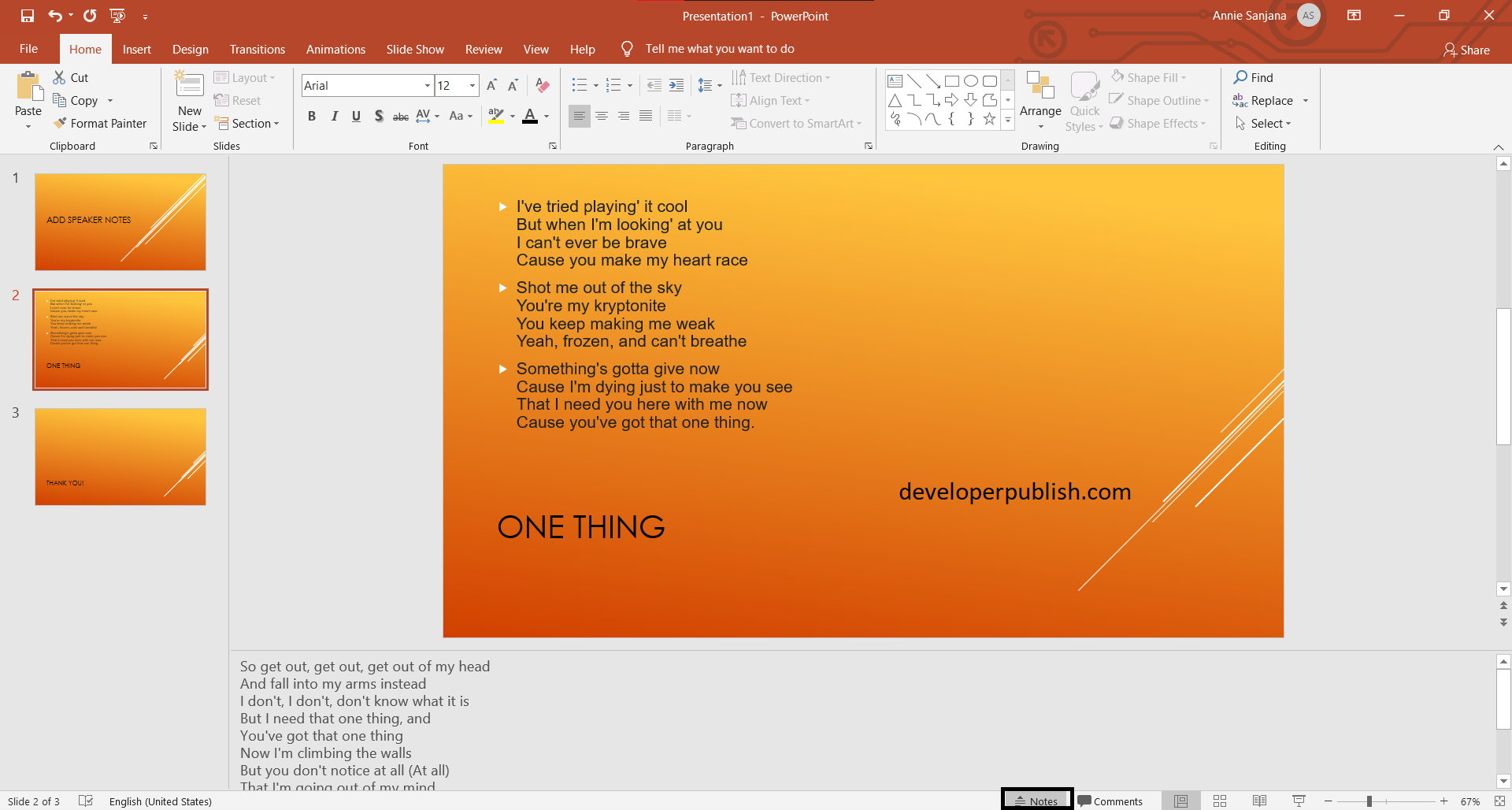The width and height of the screenshot is (1512, 810).
Task: Expand the Font Size dropdown
Action: 471,85
